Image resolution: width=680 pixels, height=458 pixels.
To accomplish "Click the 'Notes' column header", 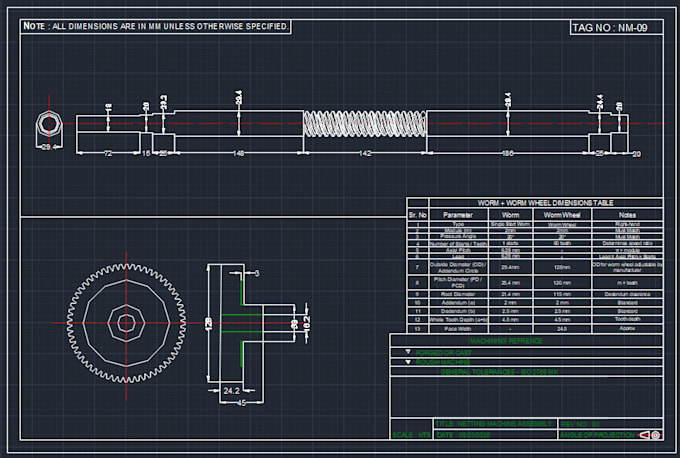I will point(627,215).
